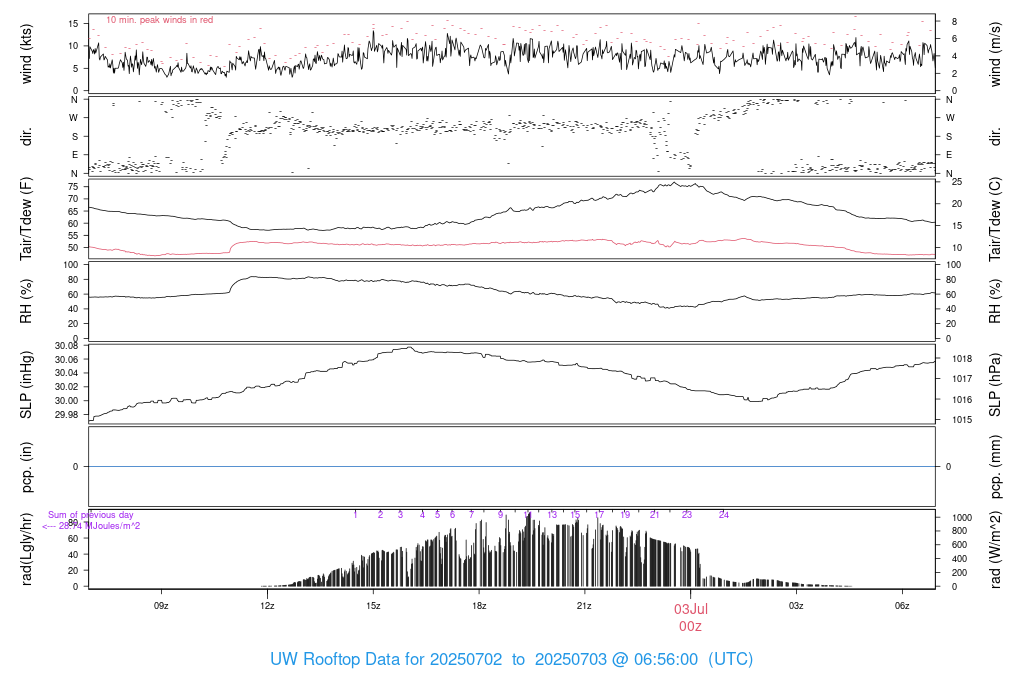The image size is (1024, 700).
Task: Select the 'SLP (hPa)' axis label
Action: (x=995, y=385)
